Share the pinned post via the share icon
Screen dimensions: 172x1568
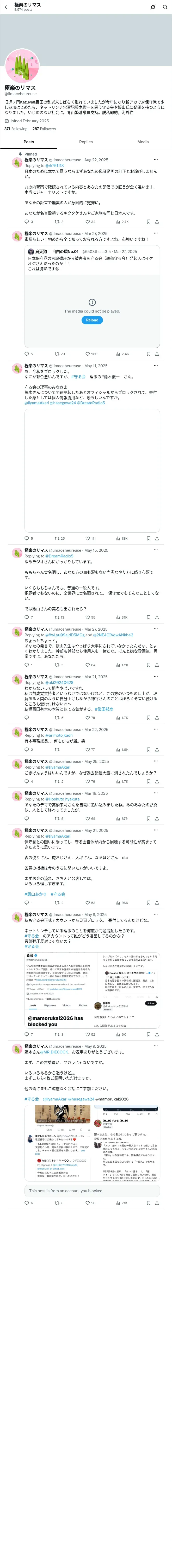click(x=157, y=222)
